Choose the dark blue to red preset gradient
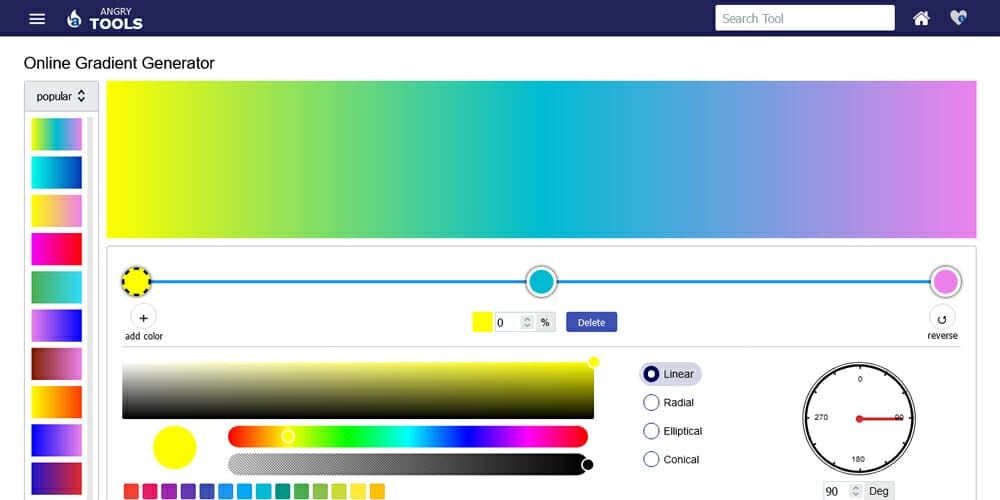 pyautogui.click(x=57, y=478)
